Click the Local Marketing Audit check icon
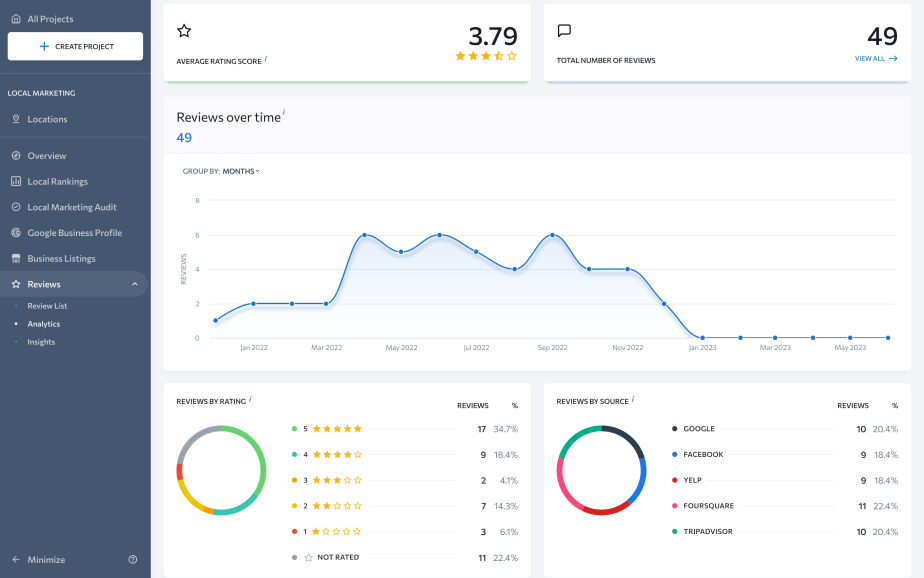 pyautogui.click(x=16, y=207)
